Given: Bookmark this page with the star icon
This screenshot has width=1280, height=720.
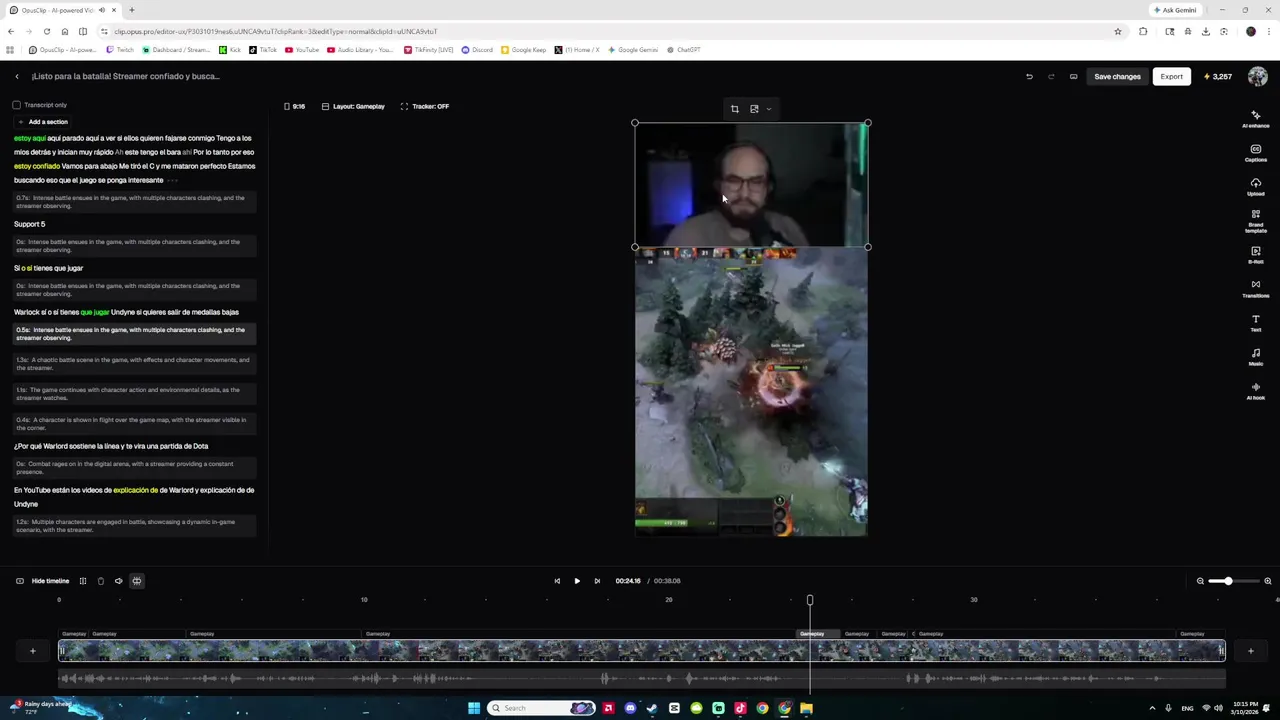Looking at the screenshot, I should (1117, 31).
